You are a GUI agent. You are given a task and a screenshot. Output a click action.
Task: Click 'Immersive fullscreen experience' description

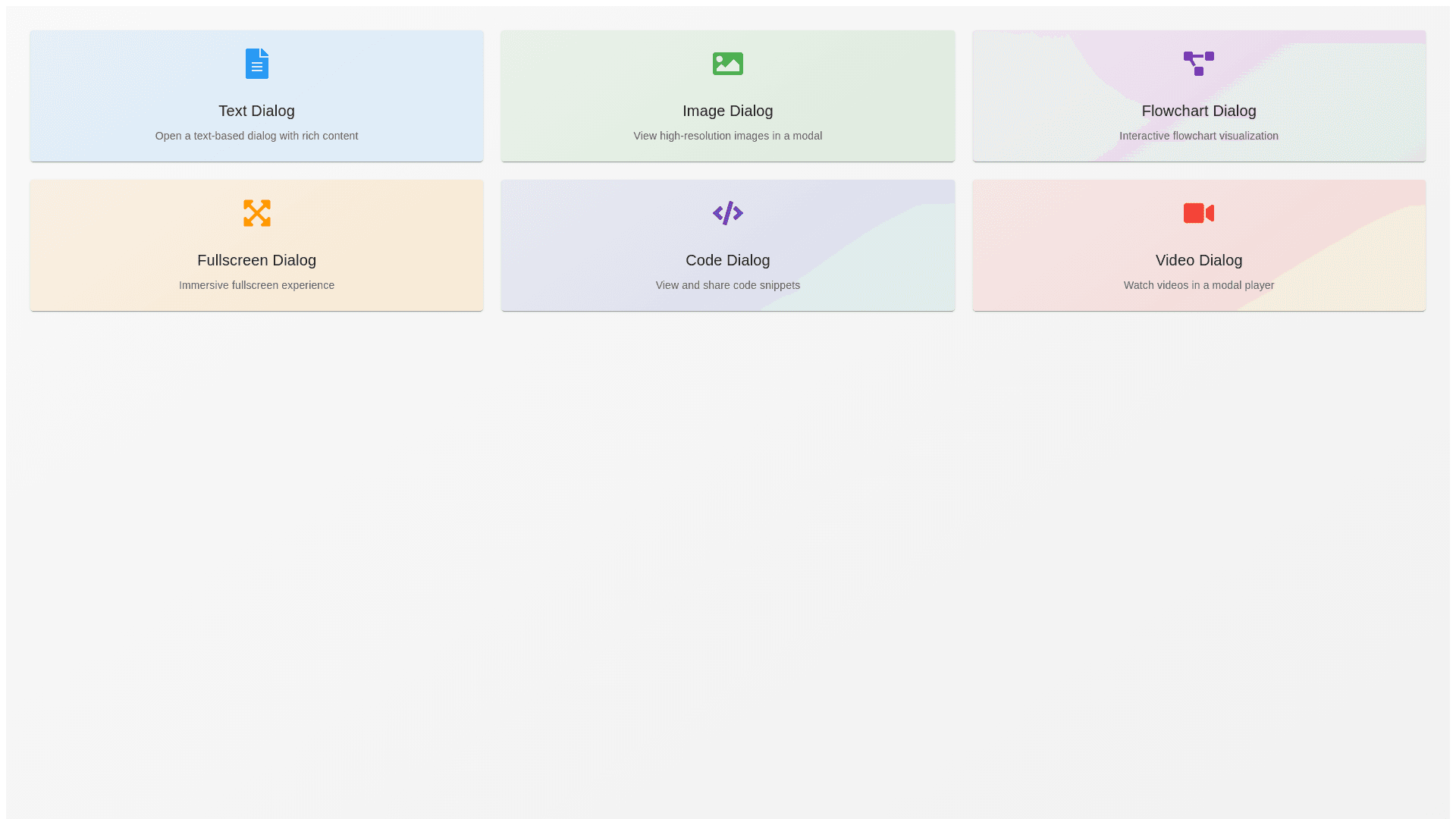click(256, 285)
